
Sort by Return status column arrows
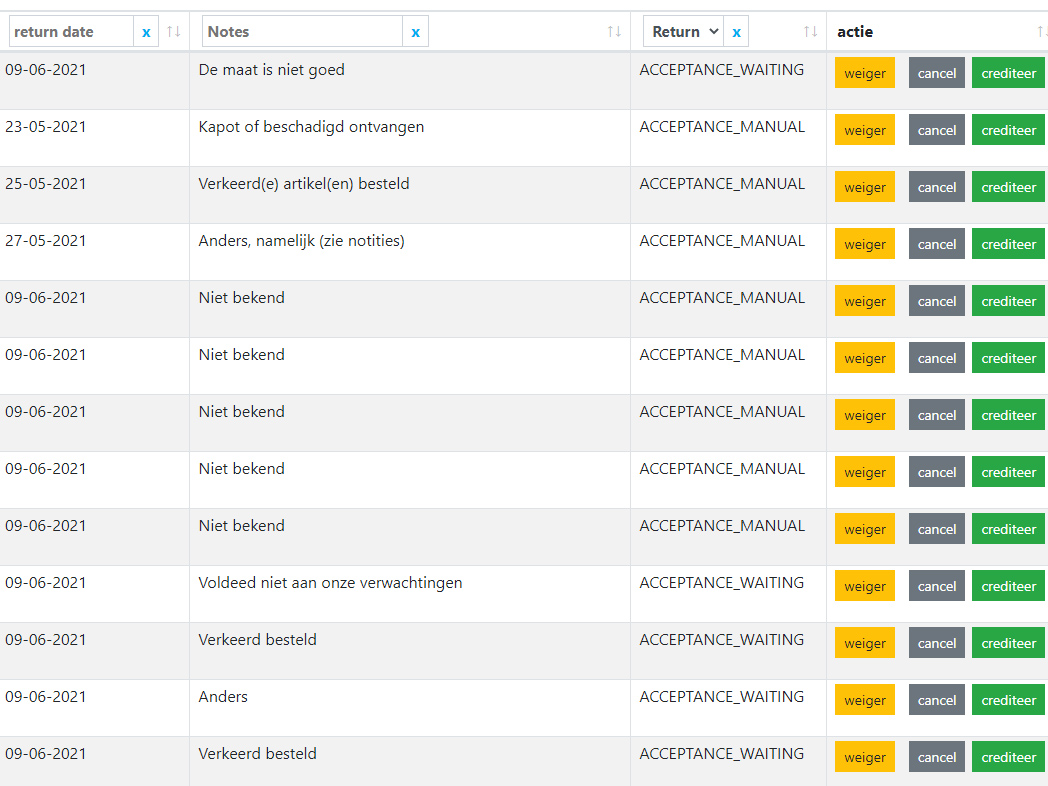pos(811,31)
